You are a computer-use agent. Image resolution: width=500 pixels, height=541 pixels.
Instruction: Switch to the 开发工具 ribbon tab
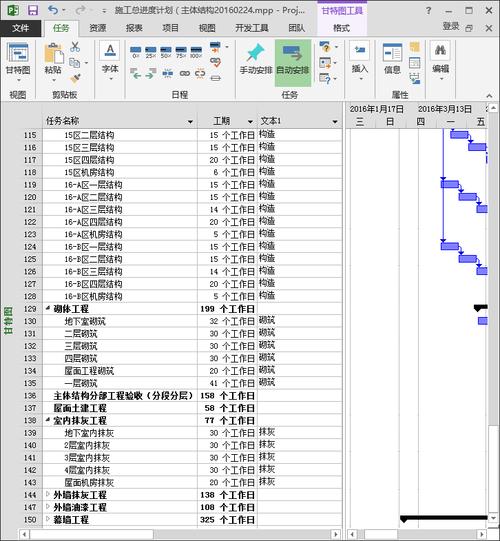tap(252, 28)
